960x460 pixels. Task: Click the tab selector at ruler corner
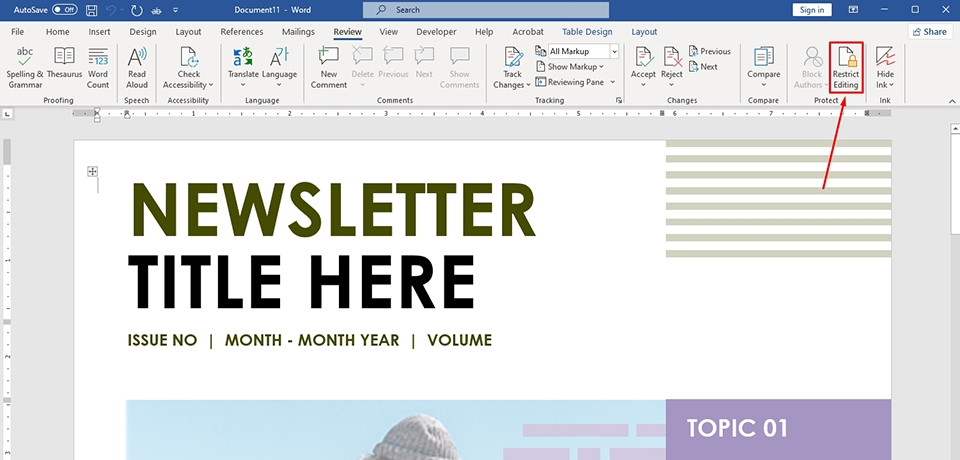pos(7,113)
